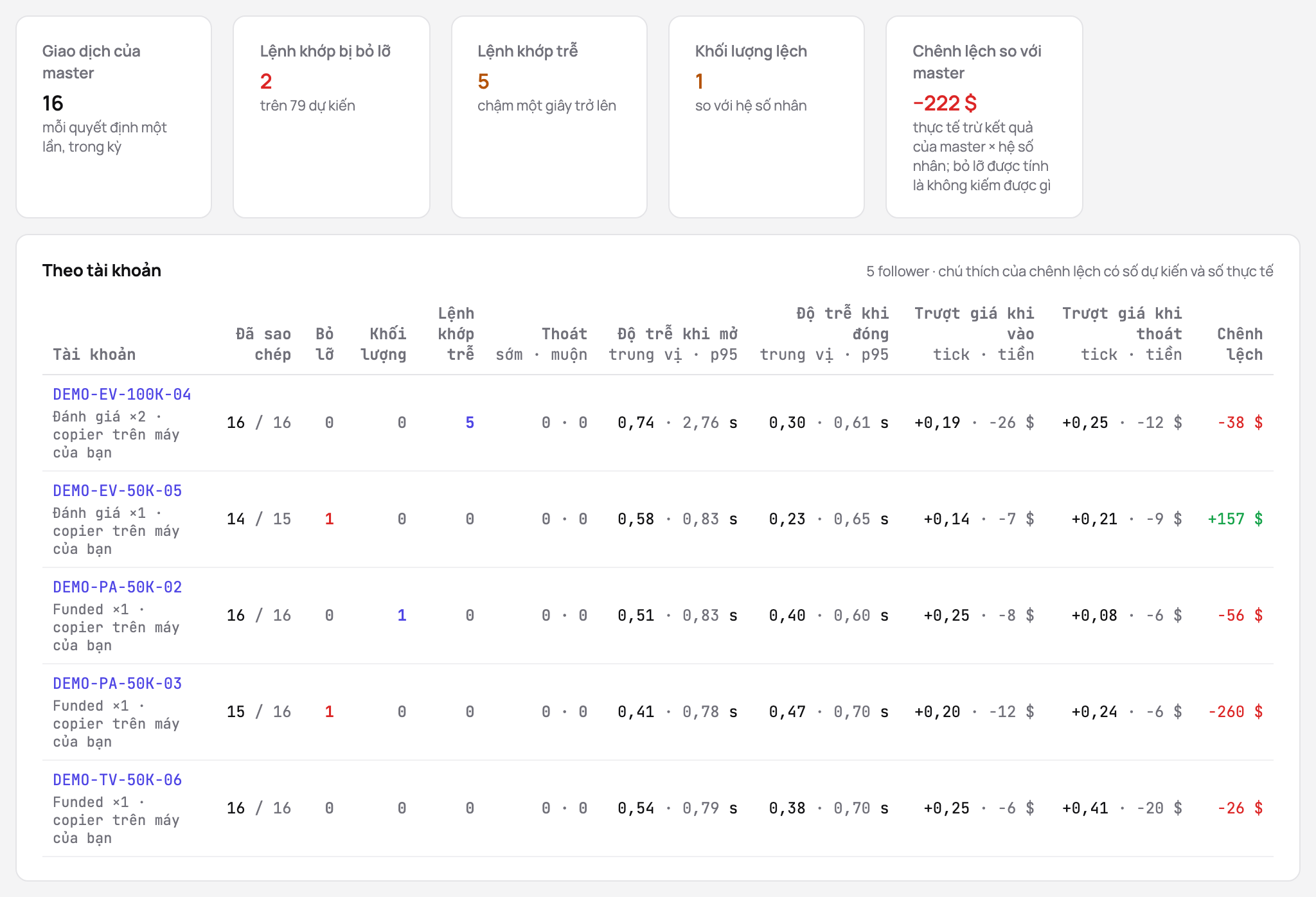Open account link DEMO-EV-50K-05
Screen dimensions: 1316x897
tap(118, 491)
